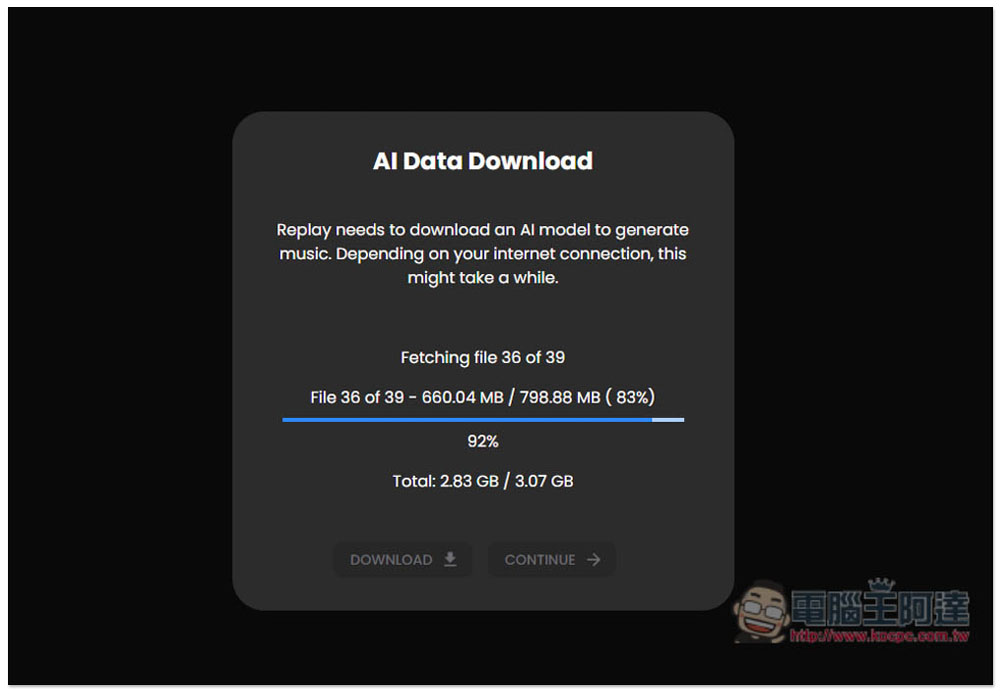Click the Chinese watermark logo text
Viewport: 1000px width, 693px height.
click(880, 608)
